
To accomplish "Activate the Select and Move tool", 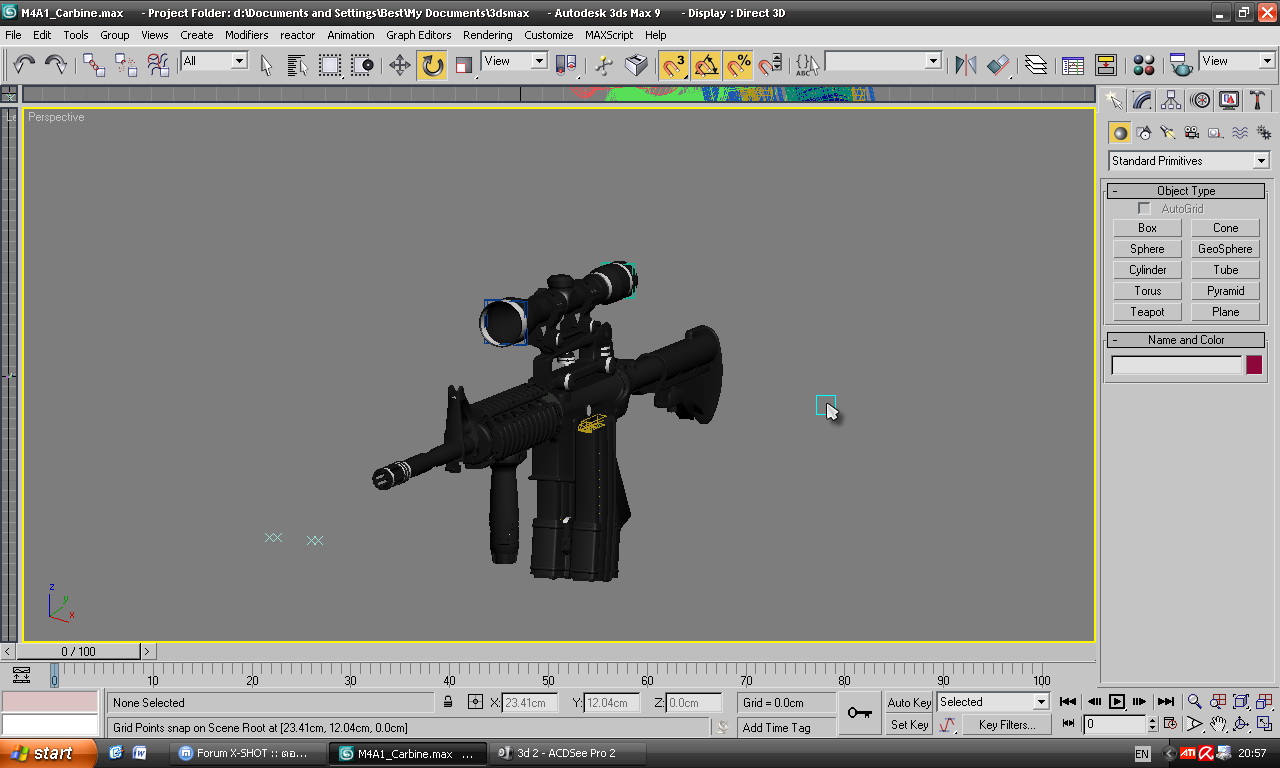I will [x=400, y=65].
